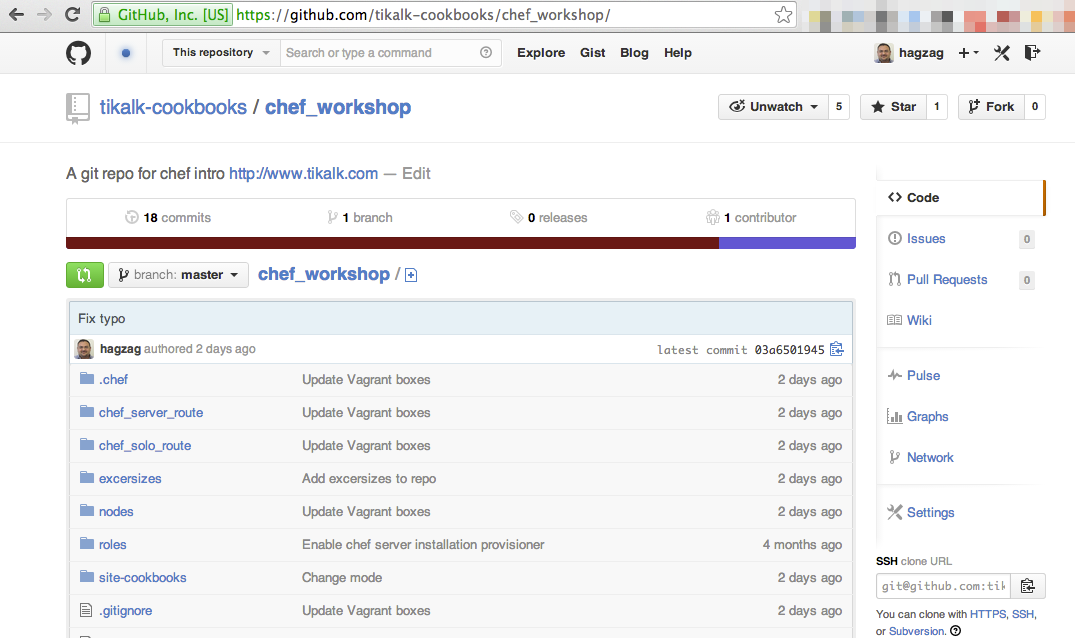Open the site-cookbooks folder
Screen dimensions: 1075x638
tap(143, 577)
